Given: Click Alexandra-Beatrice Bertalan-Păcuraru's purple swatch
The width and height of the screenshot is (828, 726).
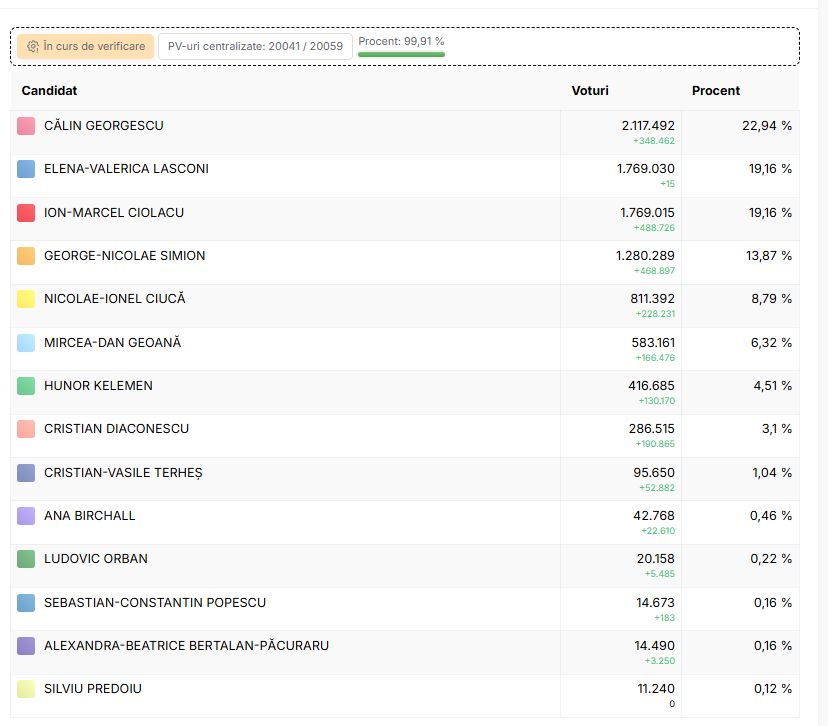Looking at the screenshot, I should [x=26, y=646].
